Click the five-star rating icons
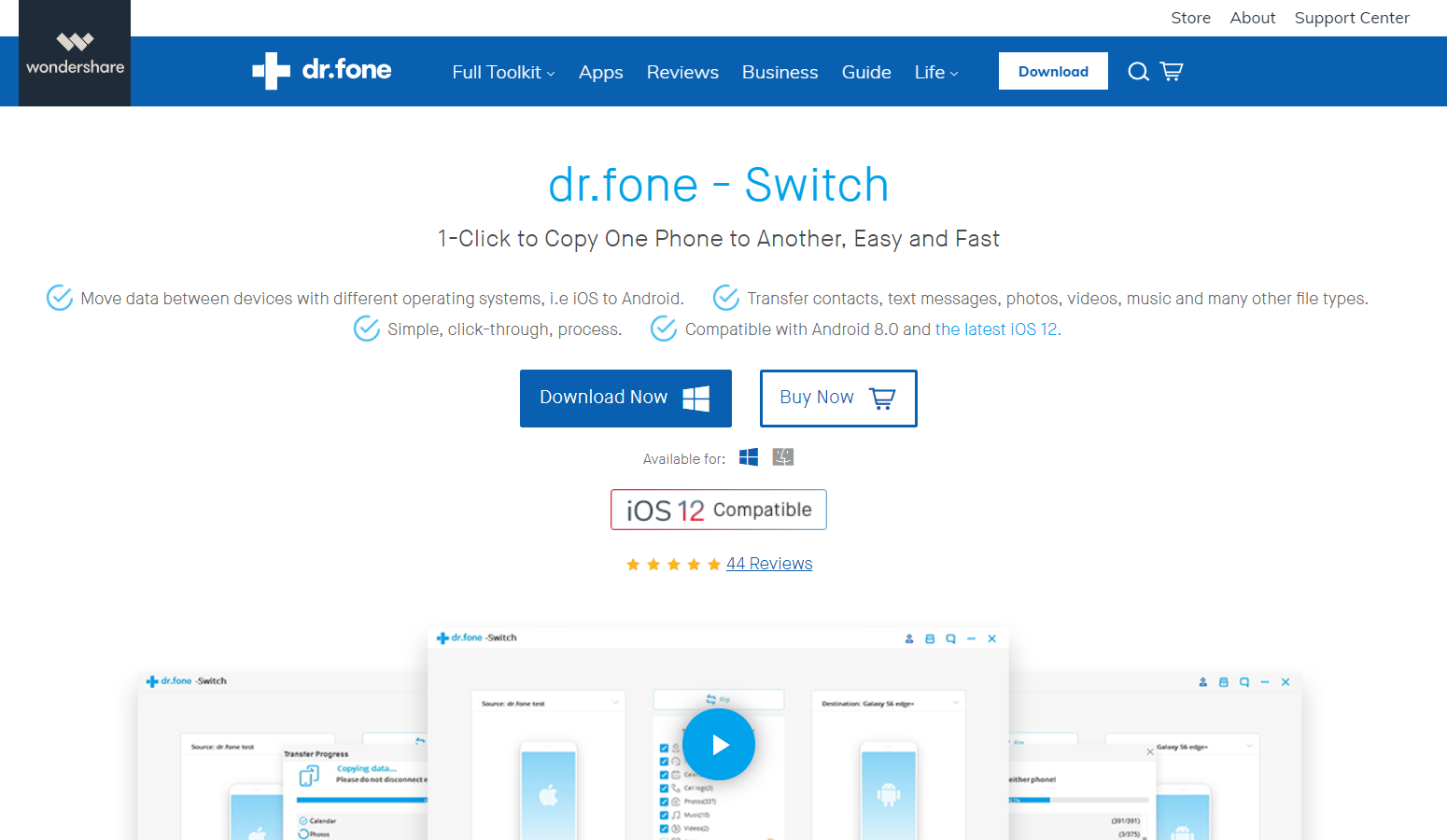Image resolution: width=1447 pixels, height=840 pixels. 673,565
